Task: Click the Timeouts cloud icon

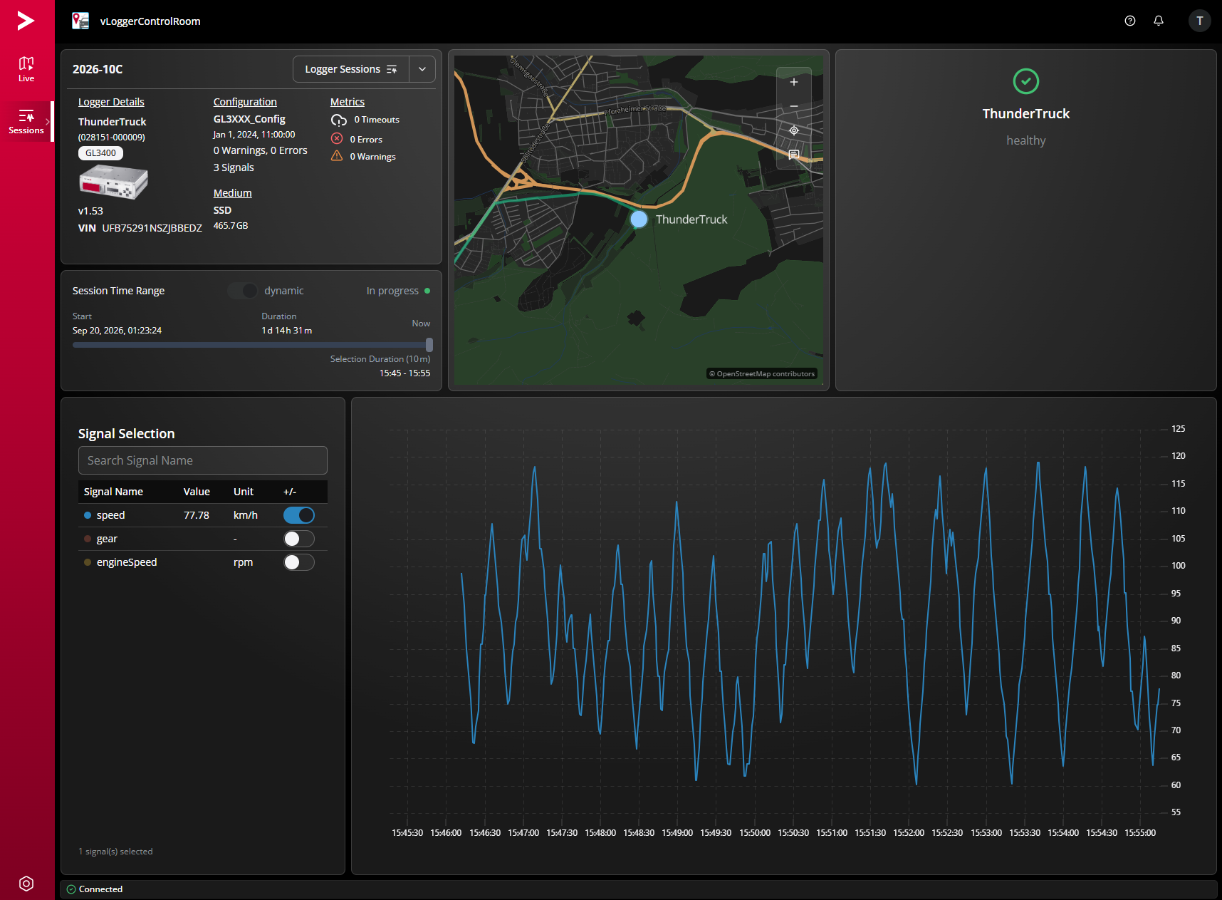Action: (338, 120)
